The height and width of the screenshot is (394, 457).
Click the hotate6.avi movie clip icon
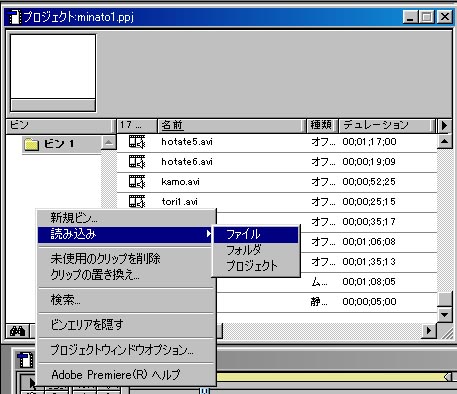137,162
